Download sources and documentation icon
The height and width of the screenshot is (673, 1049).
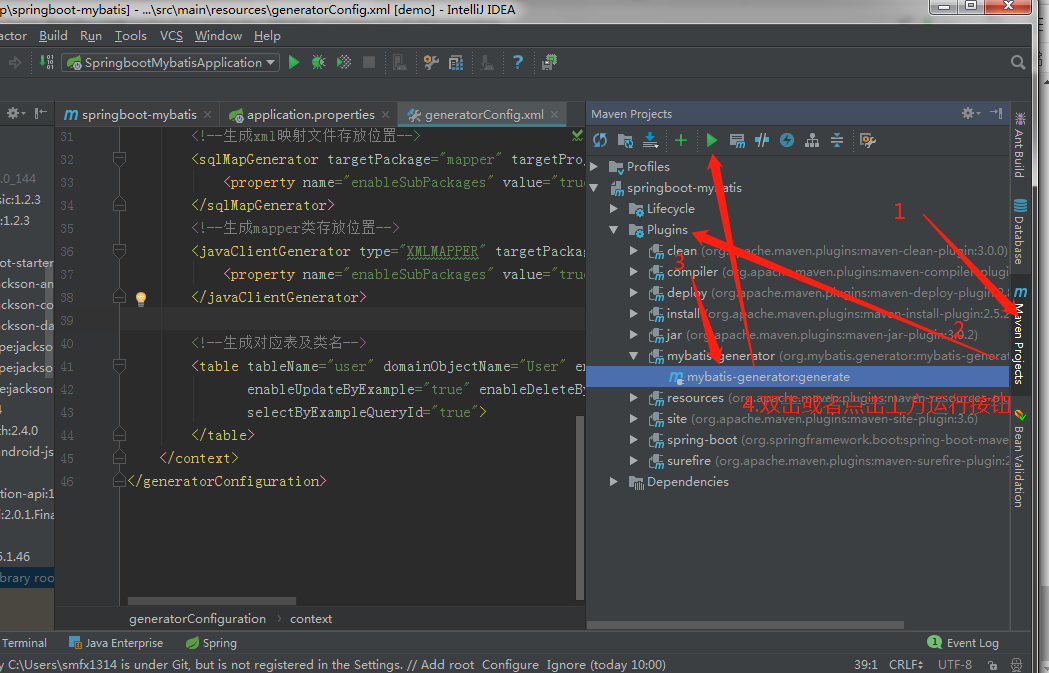650,140
